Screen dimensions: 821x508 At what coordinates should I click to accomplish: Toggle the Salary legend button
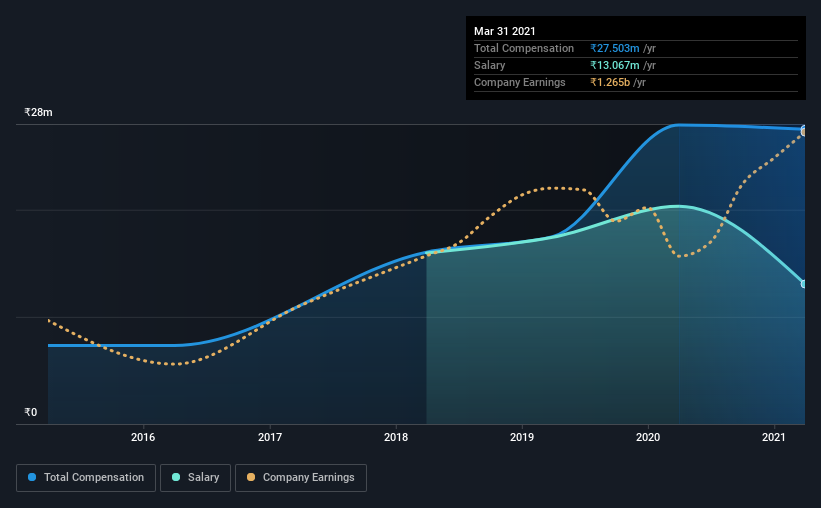pos(195,478)
